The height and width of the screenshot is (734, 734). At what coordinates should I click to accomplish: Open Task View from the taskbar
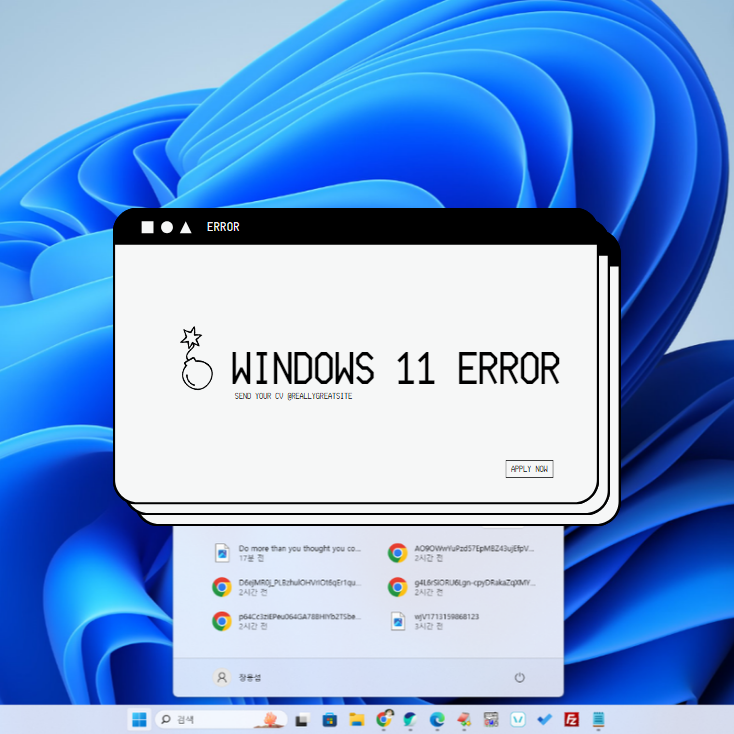pyautogui.click(x=302, y=719)
